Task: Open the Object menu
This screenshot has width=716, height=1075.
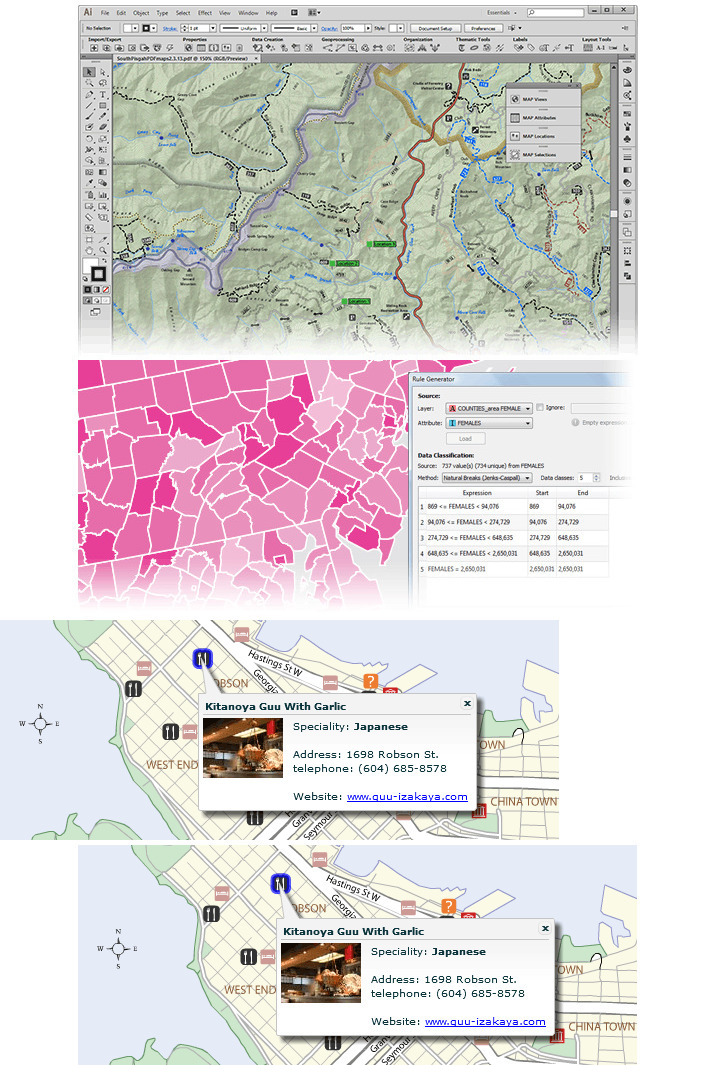Action: 141,12
